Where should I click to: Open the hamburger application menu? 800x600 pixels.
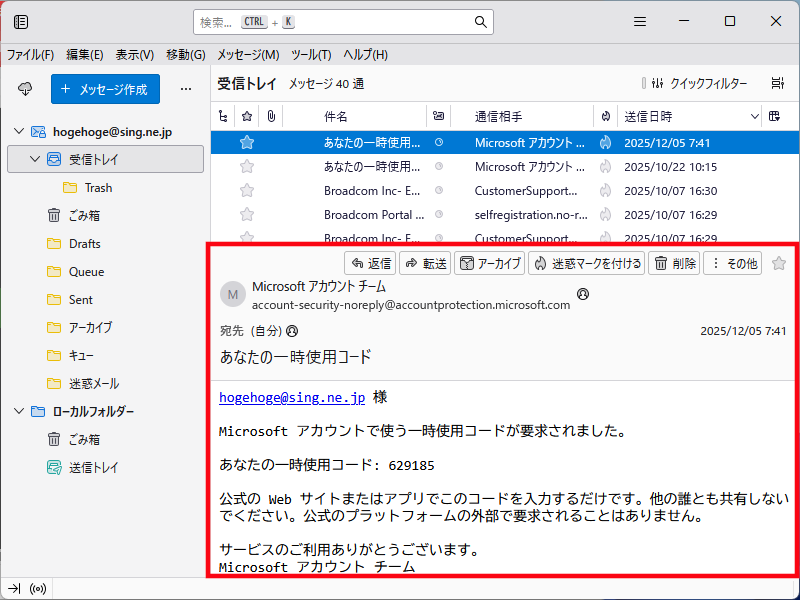[640, 21]
